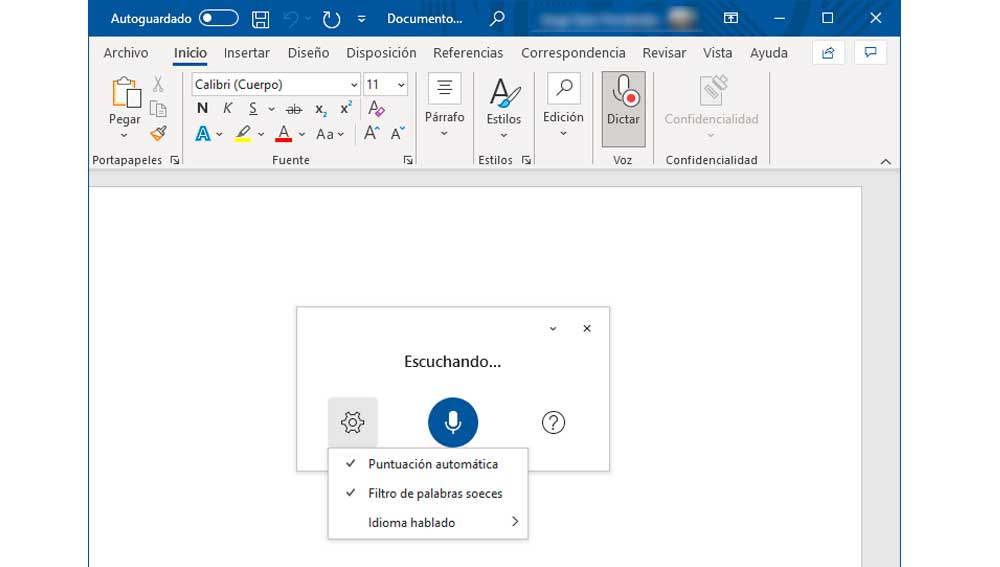The width and height of the screenshot is (1000, 567).
Task: Toggle the Autoguardado switch
Action: click(x=218, y=18)
